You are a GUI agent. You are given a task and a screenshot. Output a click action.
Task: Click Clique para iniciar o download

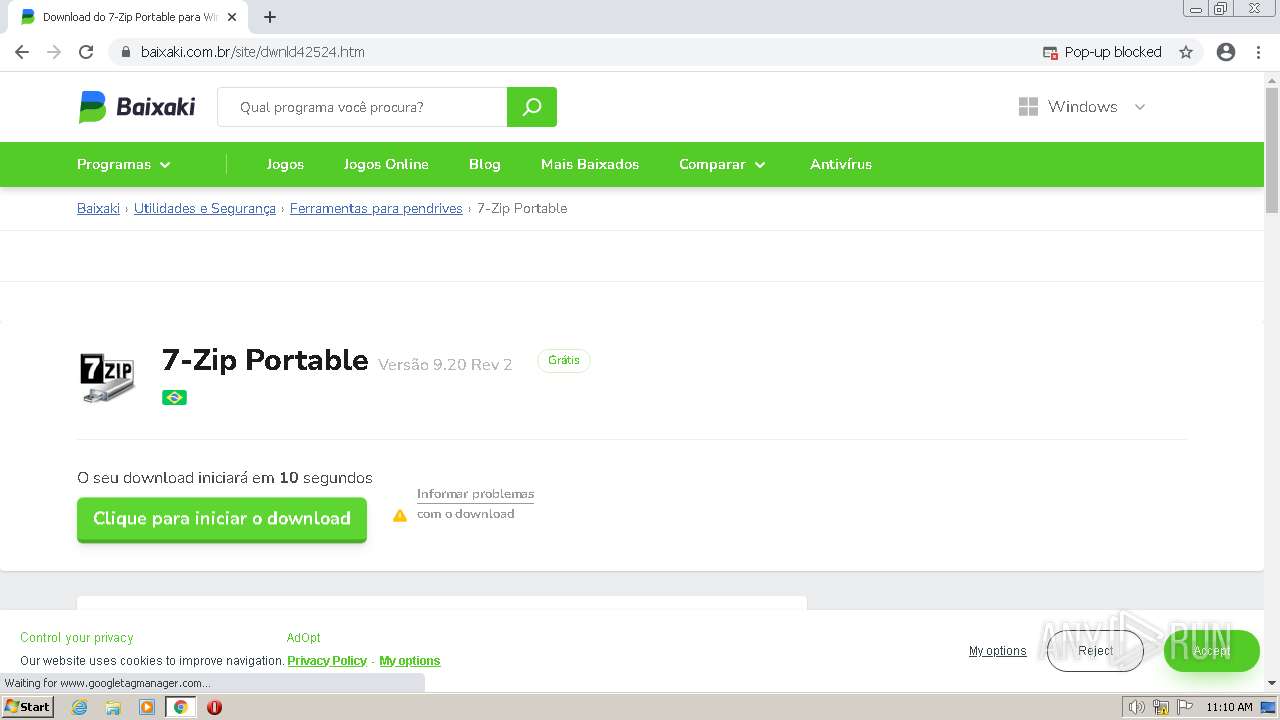222,519
